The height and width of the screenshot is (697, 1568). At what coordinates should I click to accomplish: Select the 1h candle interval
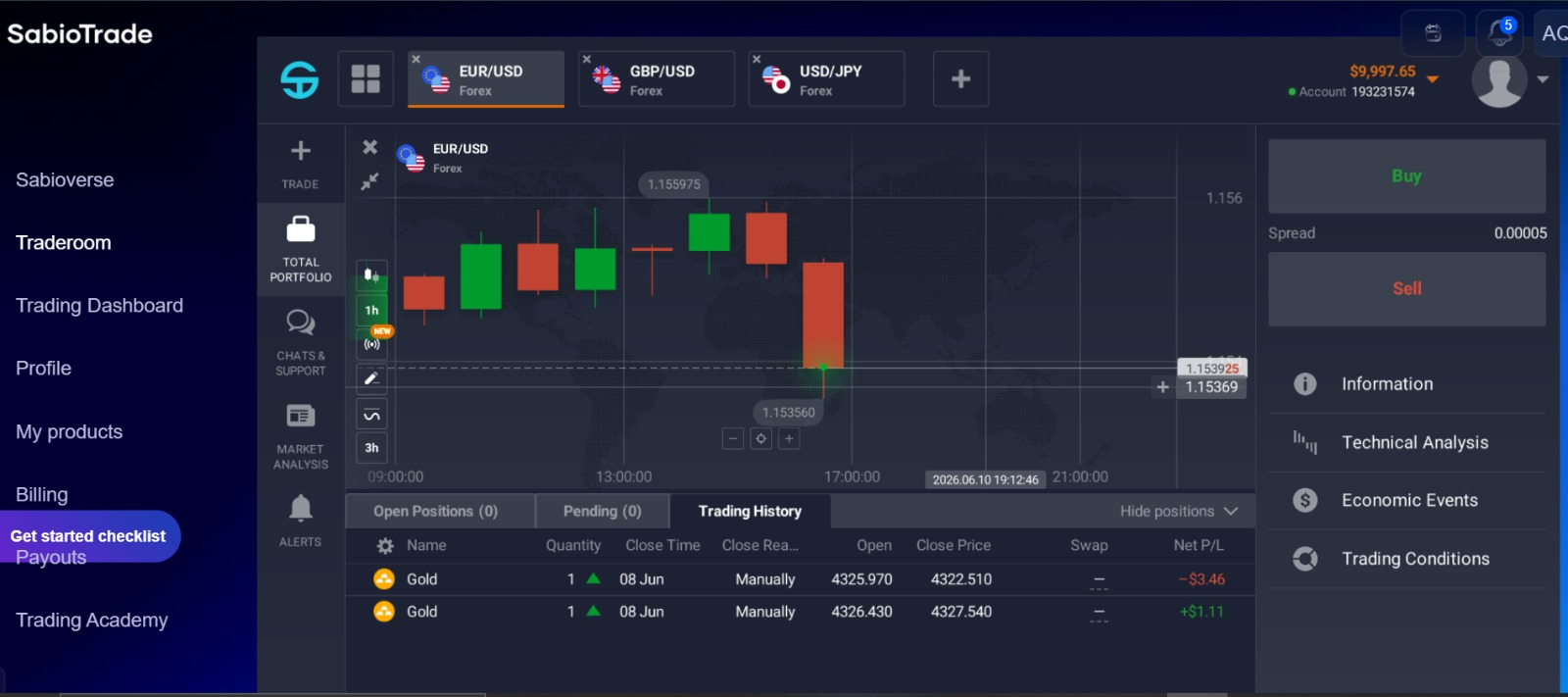pyautogui.click(x=371, y=310)
